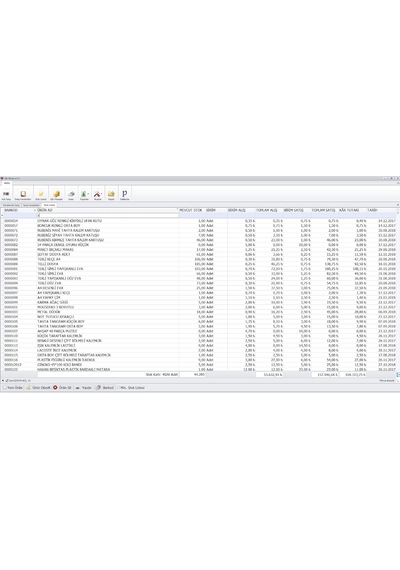The width and height of the screenshot is (400, 570).
Task: Open the Ayarlar tools icon
Action: click(x=98, y=195)
